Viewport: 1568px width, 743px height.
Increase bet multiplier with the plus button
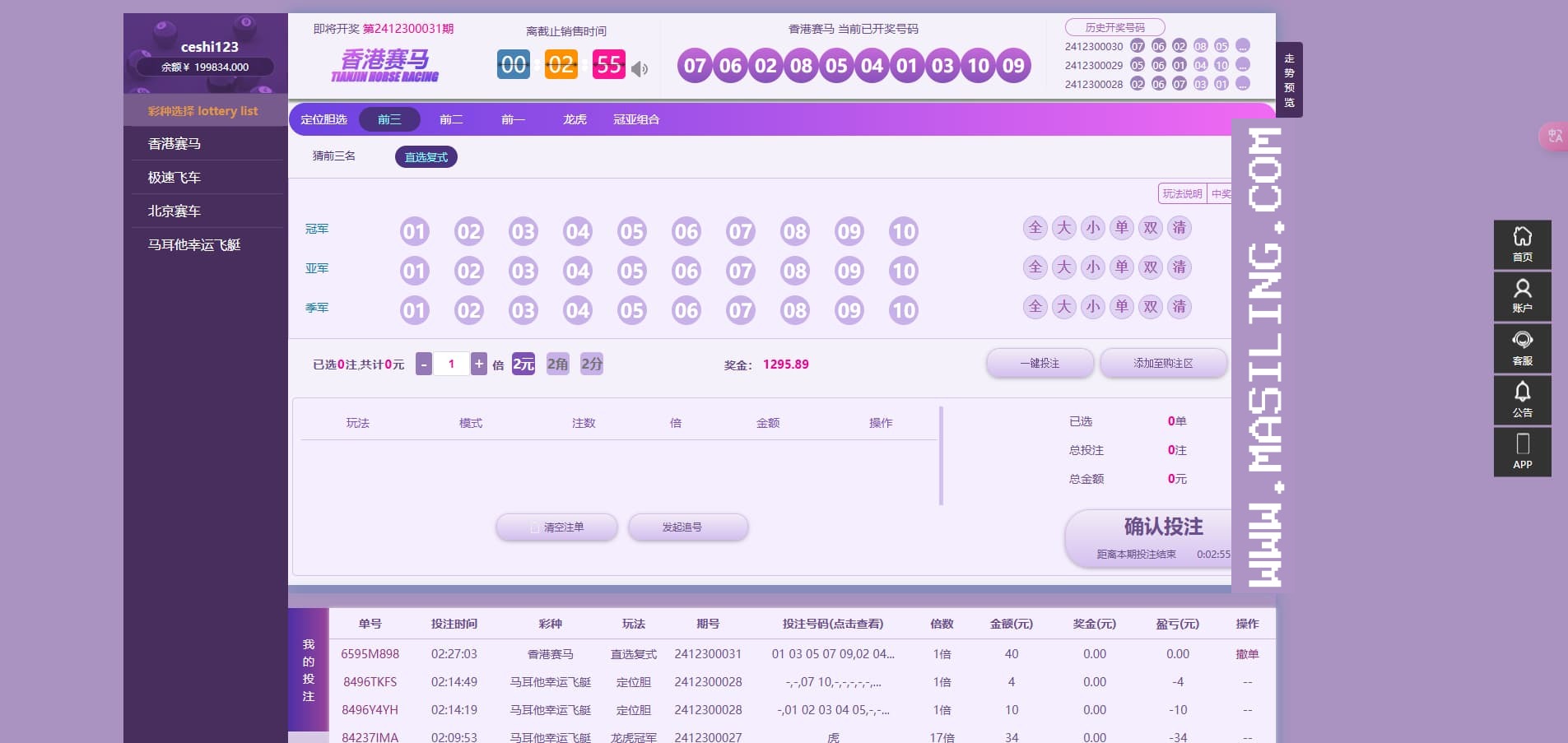(x=479, y=364)
